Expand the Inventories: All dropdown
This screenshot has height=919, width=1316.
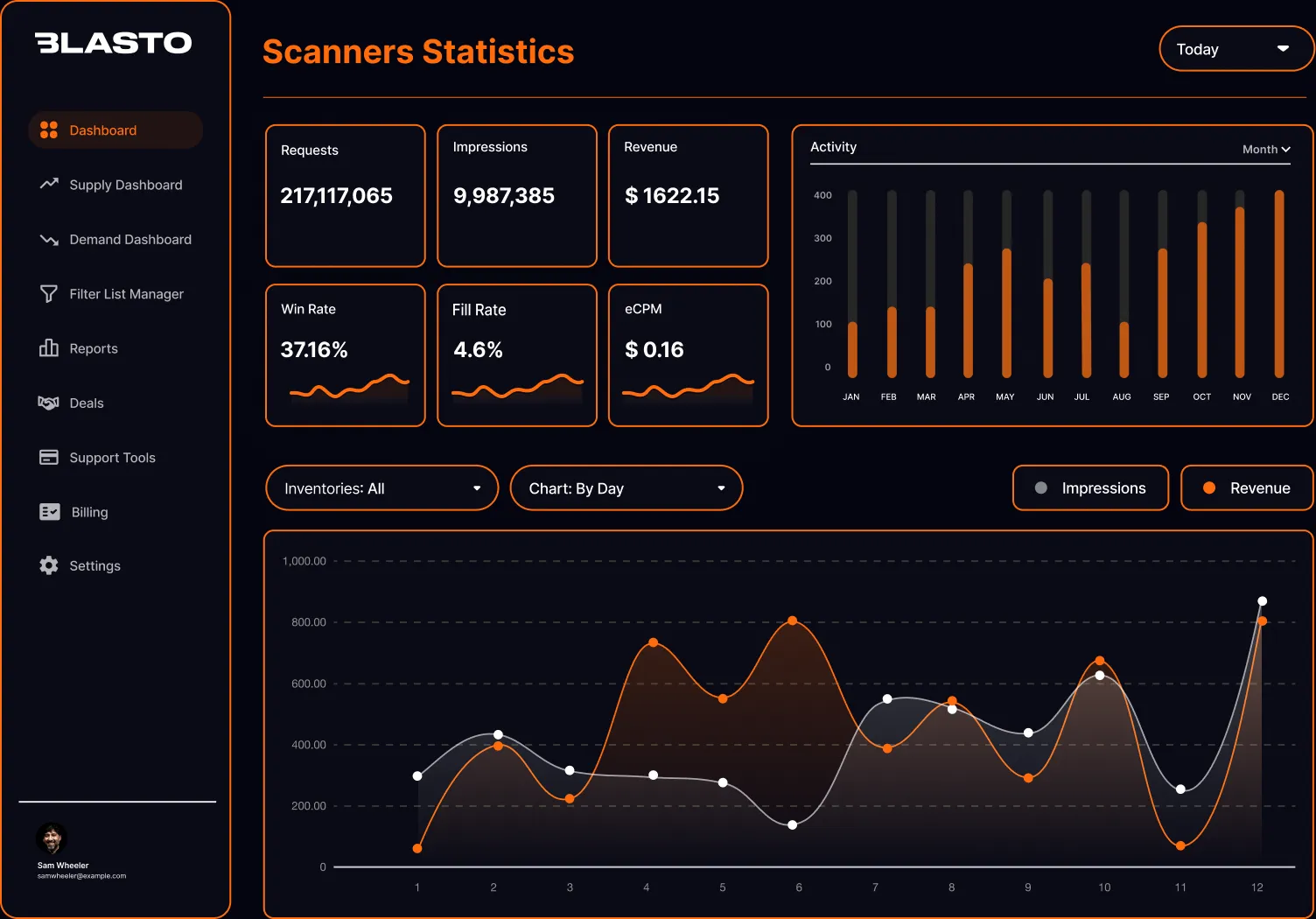point(381,488)
